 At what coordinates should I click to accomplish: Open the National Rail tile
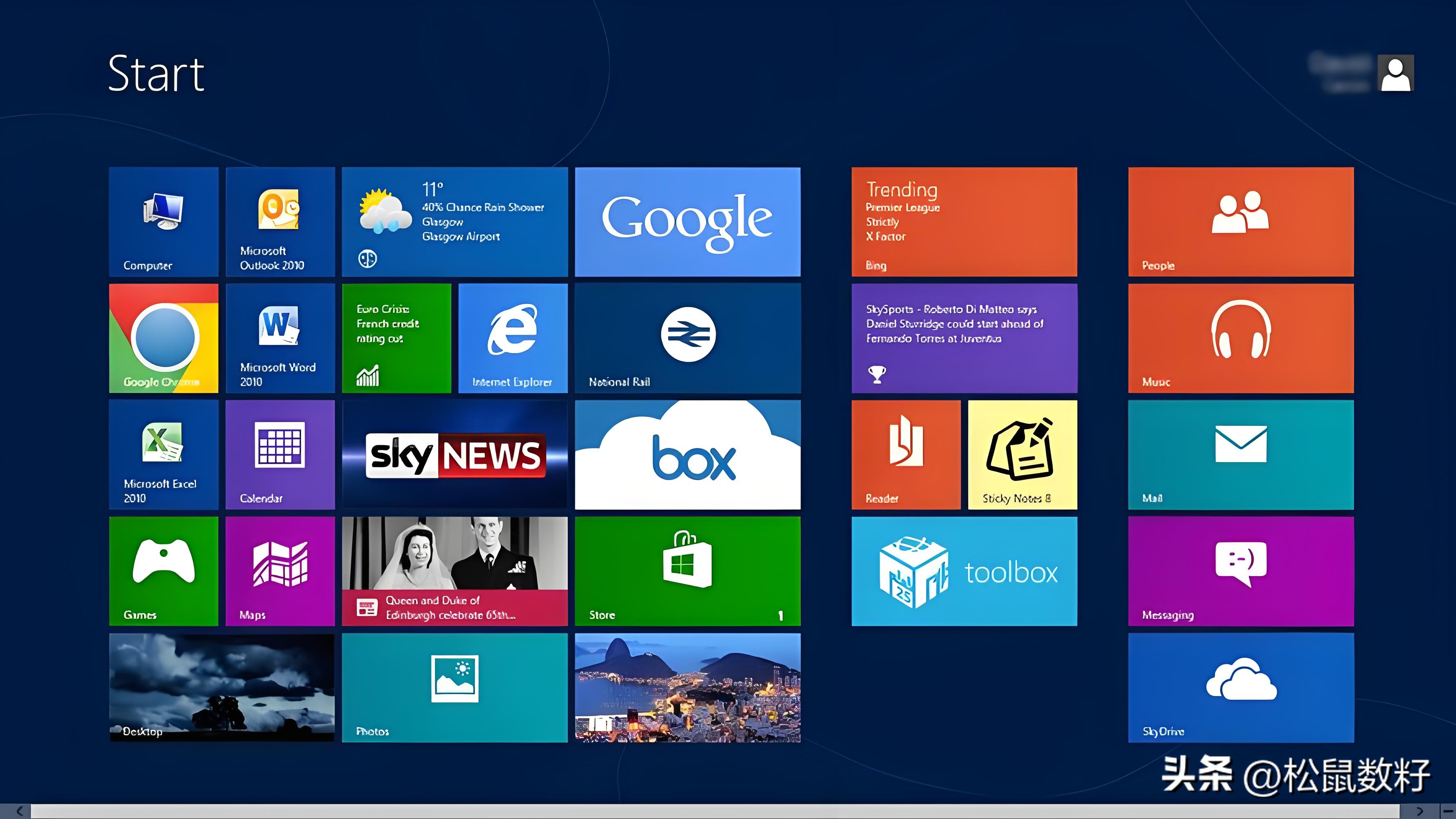687,338
